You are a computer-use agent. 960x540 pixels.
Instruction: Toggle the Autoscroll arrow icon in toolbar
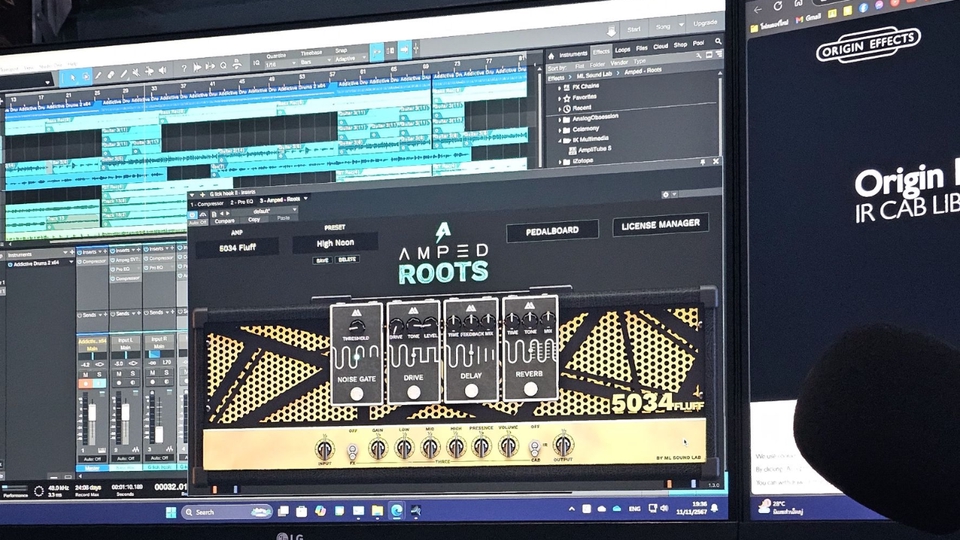pos(405,49)
